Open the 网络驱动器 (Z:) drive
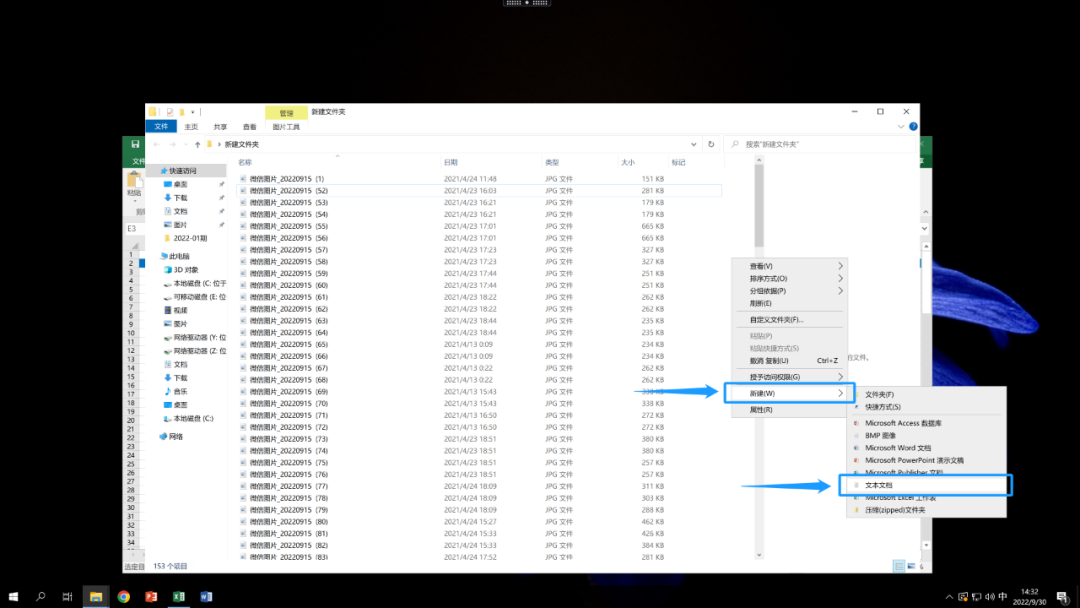The image size is (1080, 608). pyautogui.click(x=199, y=351)
